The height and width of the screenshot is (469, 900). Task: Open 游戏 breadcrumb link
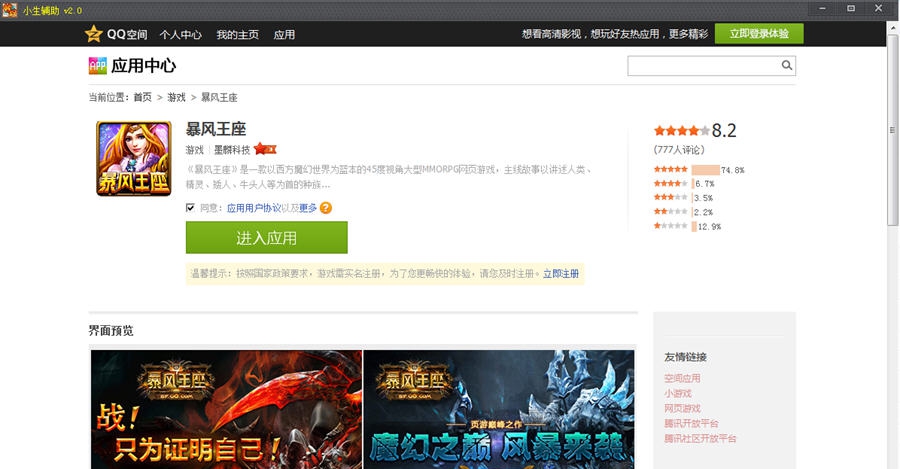click(176, 98)
